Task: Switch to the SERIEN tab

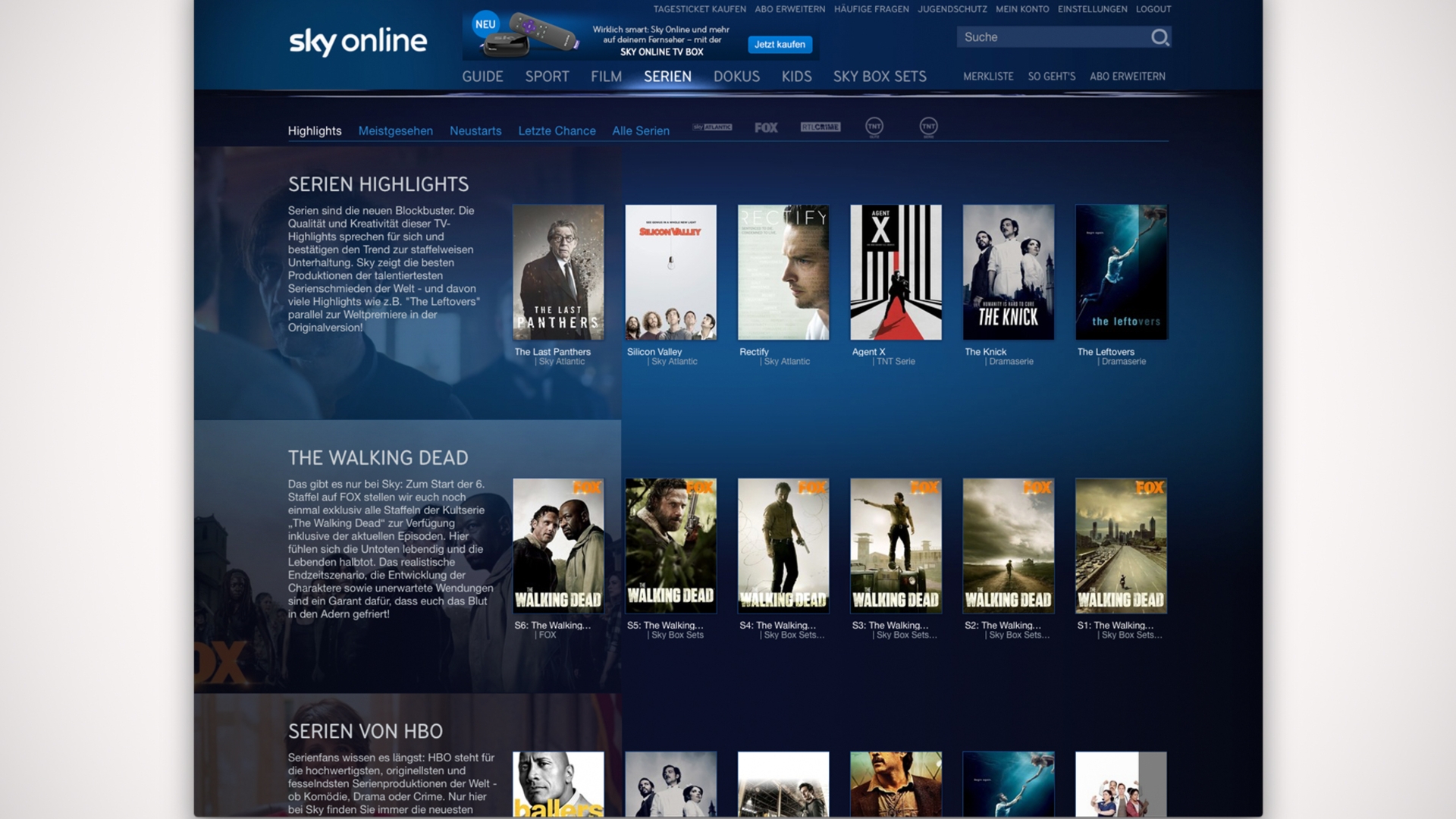Action: click(667, 77)
